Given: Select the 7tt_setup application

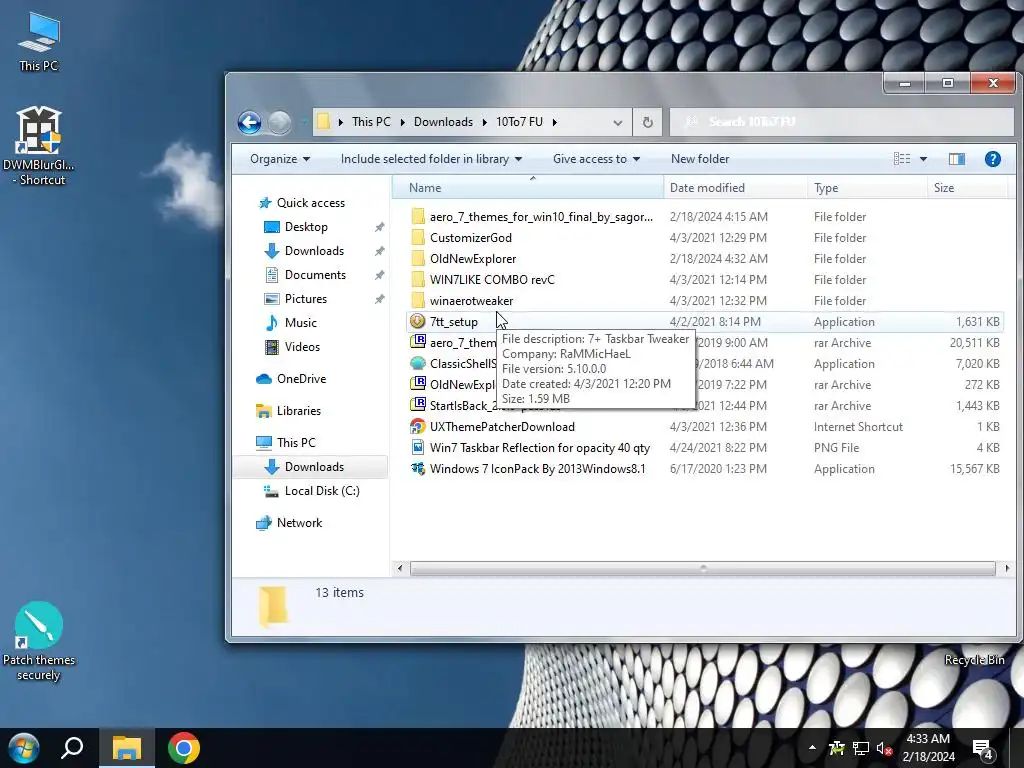Looking at the screenshot, I should (x=703, y=321).
